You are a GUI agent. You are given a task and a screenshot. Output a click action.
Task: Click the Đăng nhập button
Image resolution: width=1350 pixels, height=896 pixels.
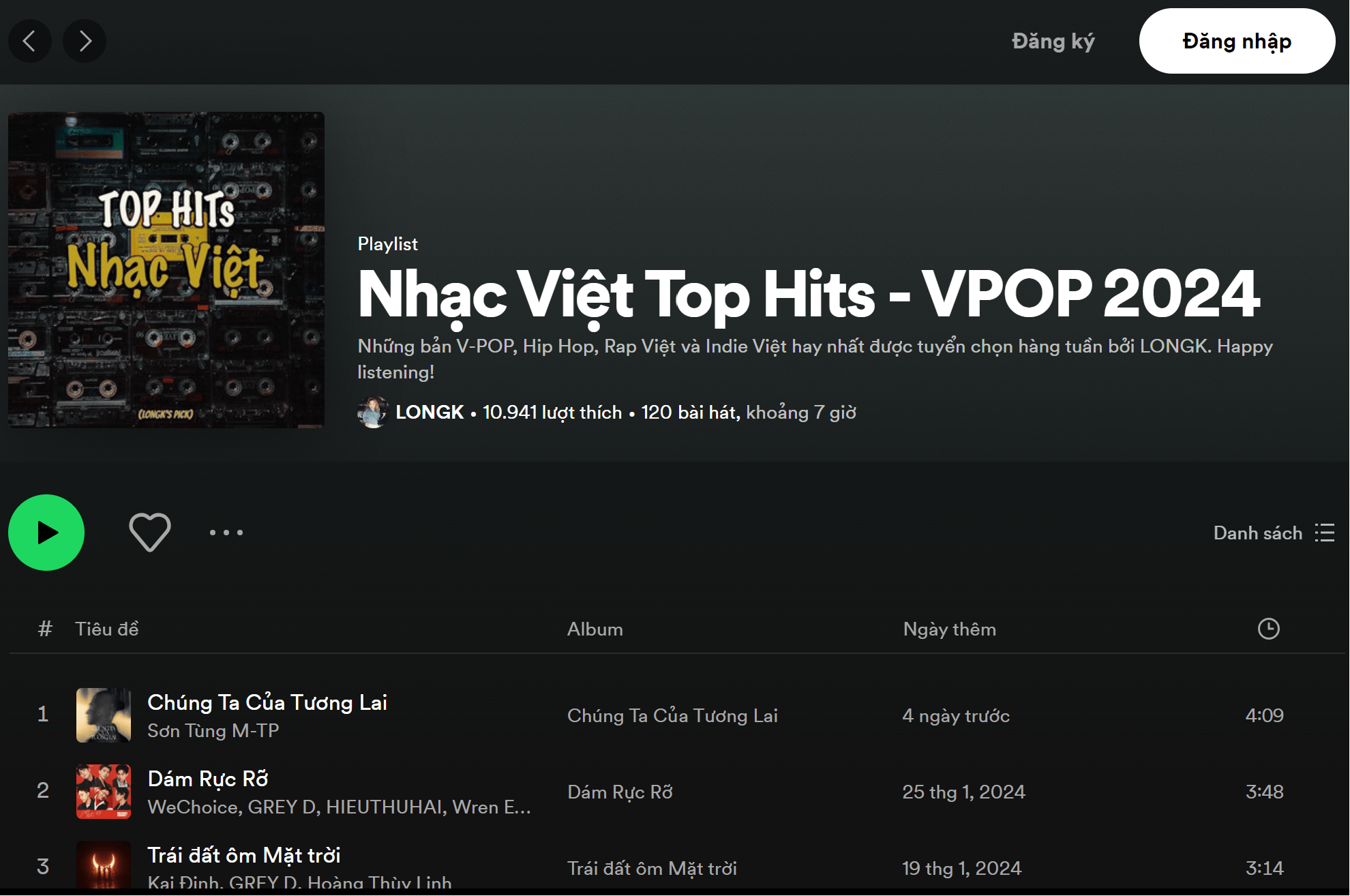click(1237, 40)
